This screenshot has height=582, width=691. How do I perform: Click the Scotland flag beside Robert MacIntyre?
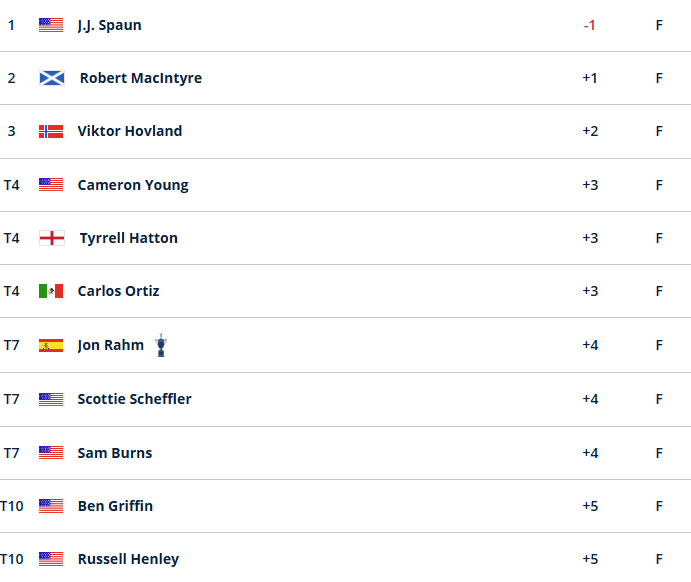point(52,78)
